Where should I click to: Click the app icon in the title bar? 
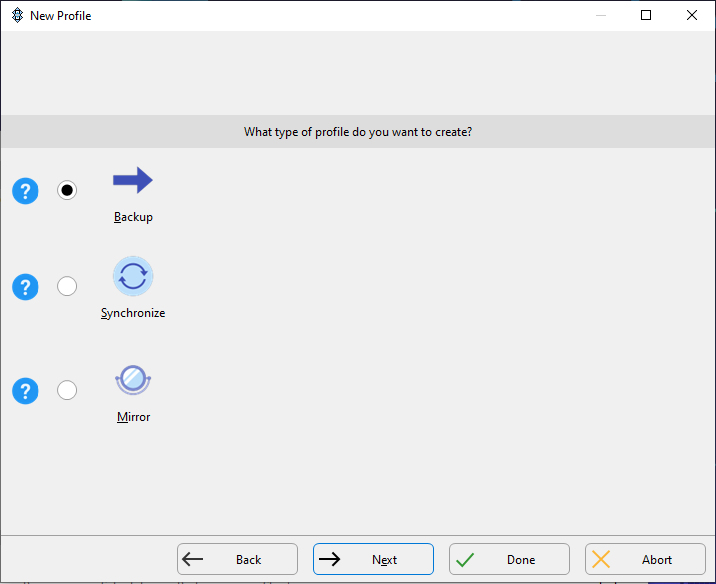pyautogui.click(x=17, y=16)
